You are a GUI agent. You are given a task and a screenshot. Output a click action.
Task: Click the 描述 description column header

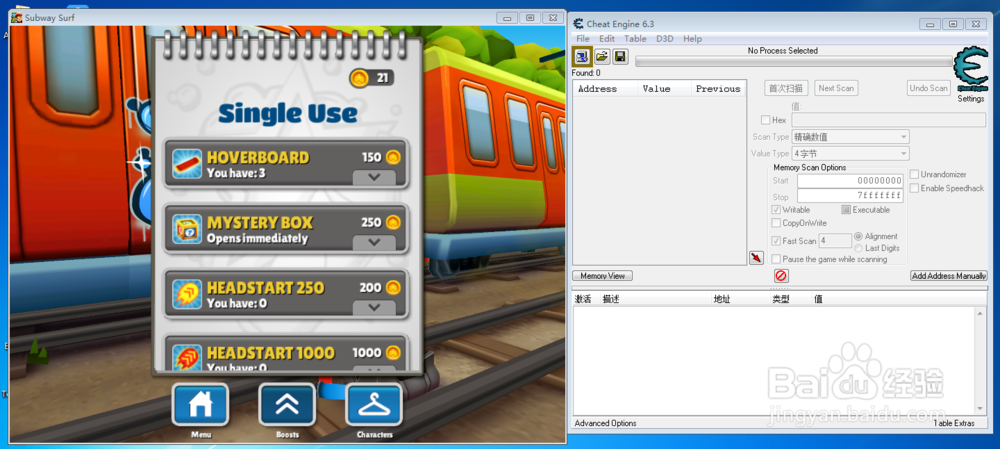611,298
